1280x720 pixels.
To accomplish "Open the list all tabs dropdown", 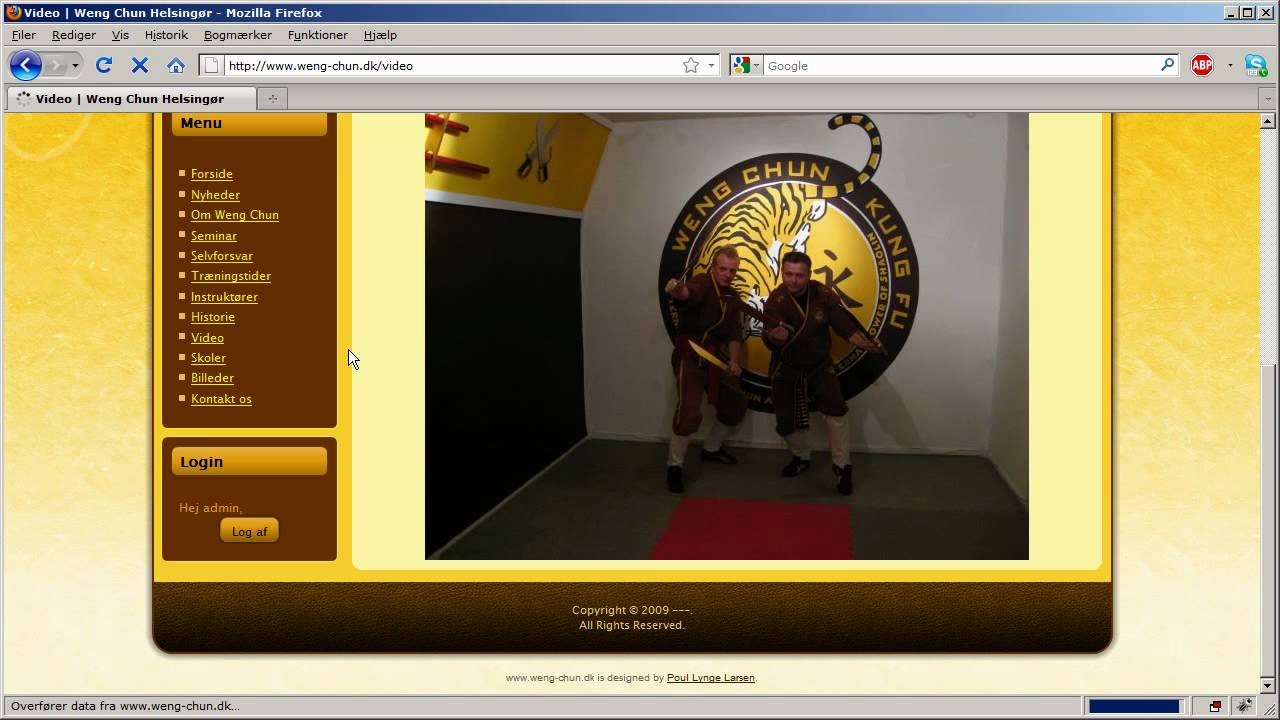I will point(1268,99).
